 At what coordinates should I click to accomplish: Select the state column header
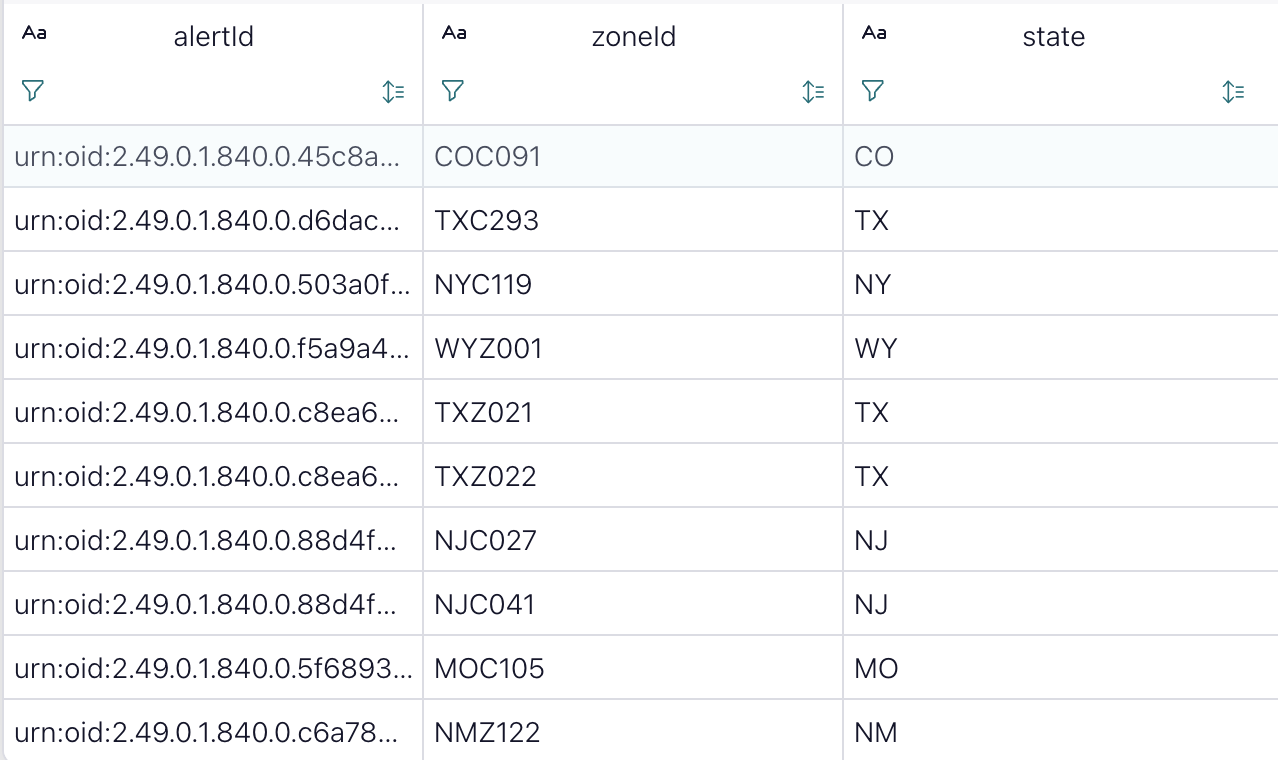(1054, 37)
